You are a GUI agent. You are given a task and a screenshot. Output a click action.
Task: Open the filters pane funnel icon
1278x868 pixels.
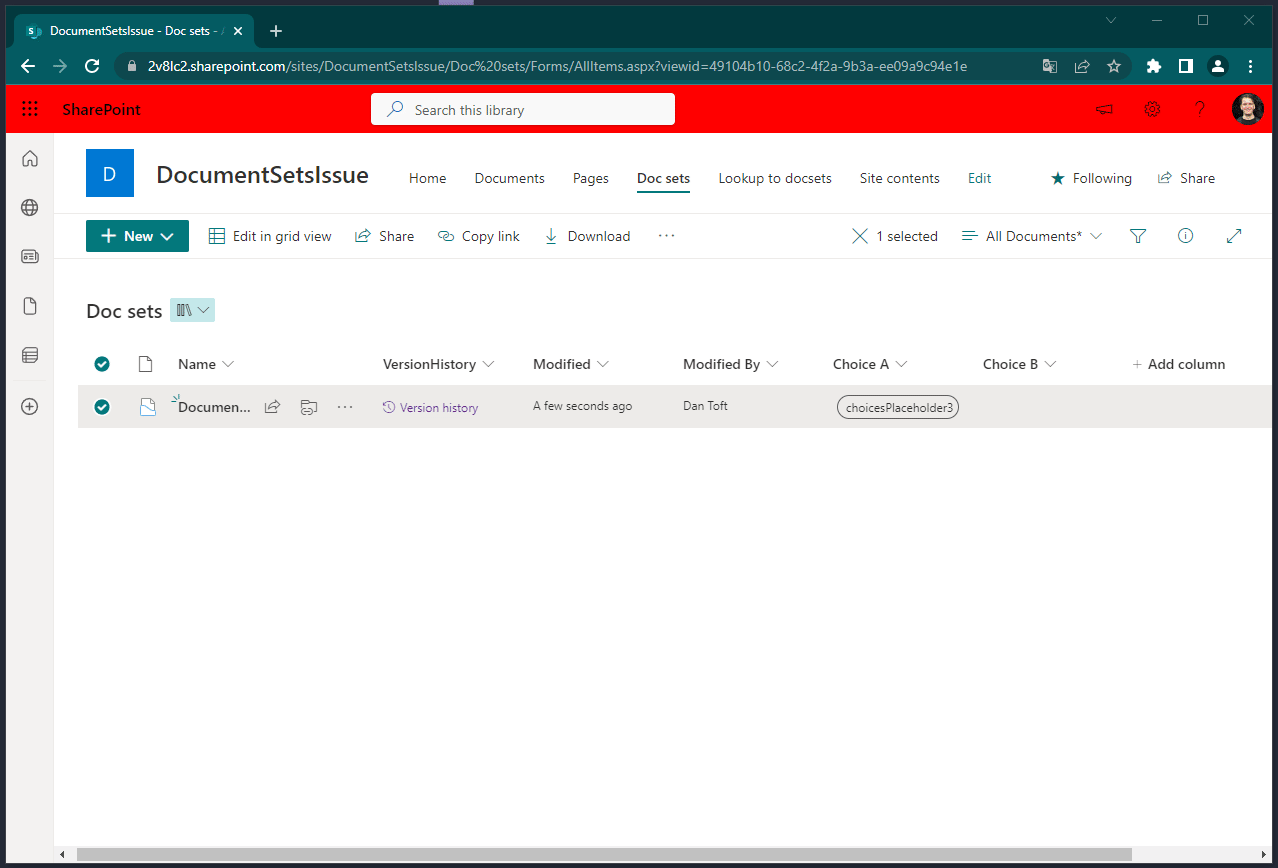1138,236
